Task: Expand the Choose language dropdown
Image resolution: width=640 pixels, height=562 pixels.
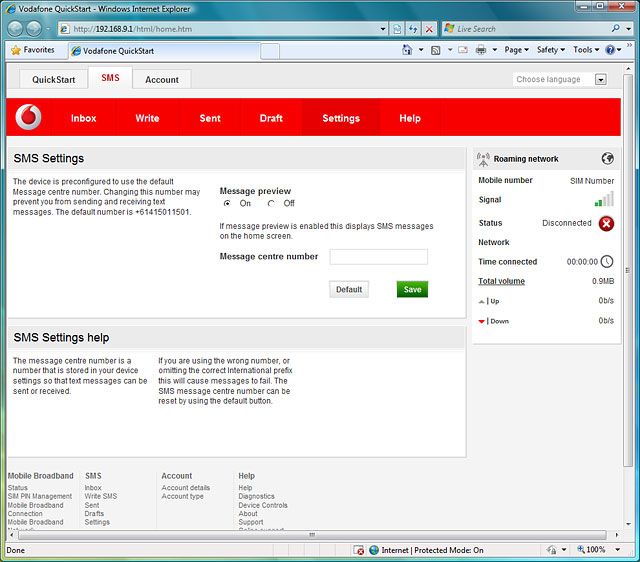Action: (601, 79)
